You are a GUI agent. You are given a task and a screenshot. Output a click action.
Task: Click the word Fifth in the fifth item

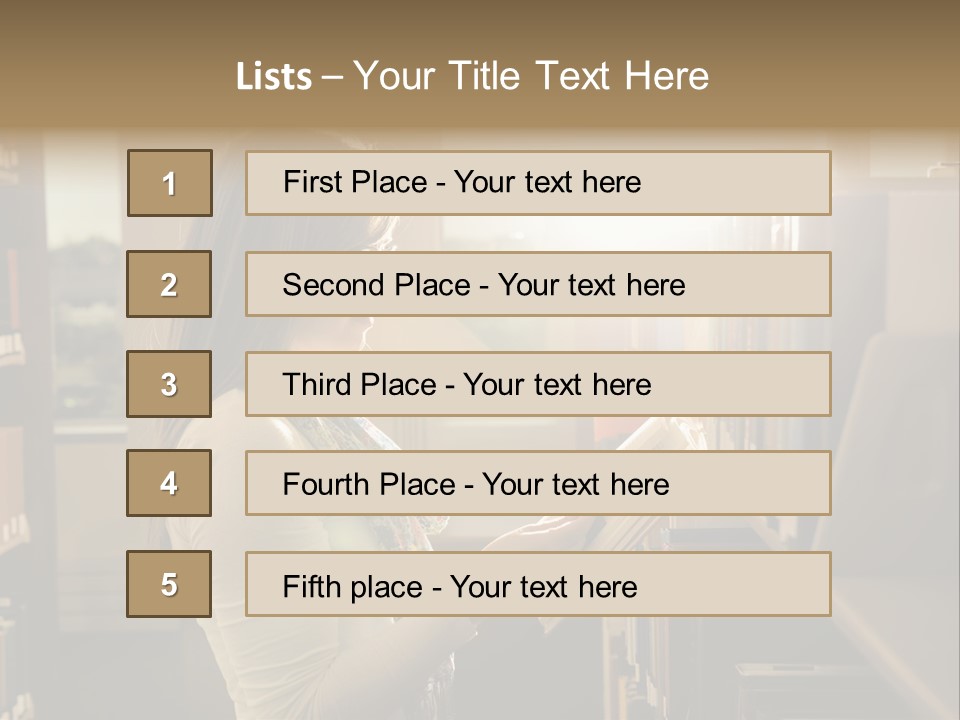coord(313,586)
